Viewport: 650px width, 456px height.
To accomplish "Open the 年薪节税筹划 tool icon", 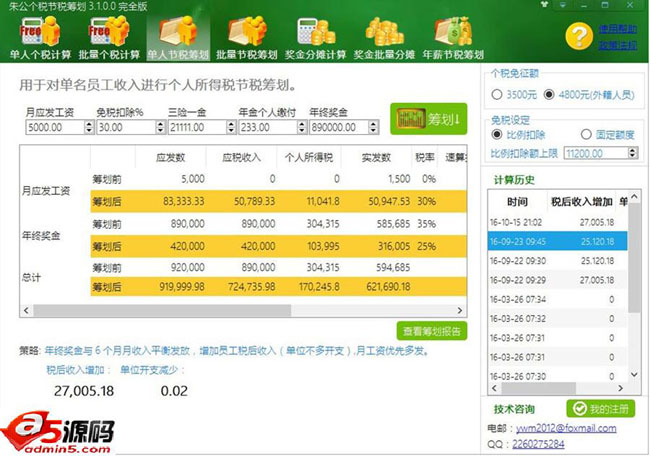I will 453,38.
